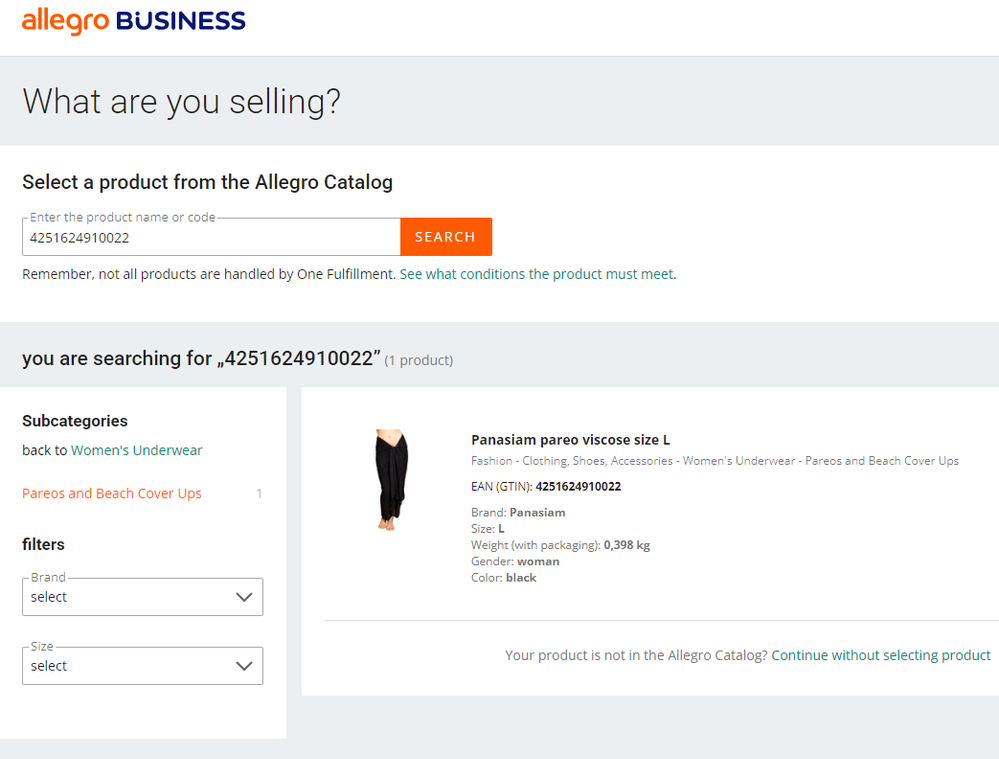
Task: Click the Allegro Business logo
Action: click(x=134, y=21)
